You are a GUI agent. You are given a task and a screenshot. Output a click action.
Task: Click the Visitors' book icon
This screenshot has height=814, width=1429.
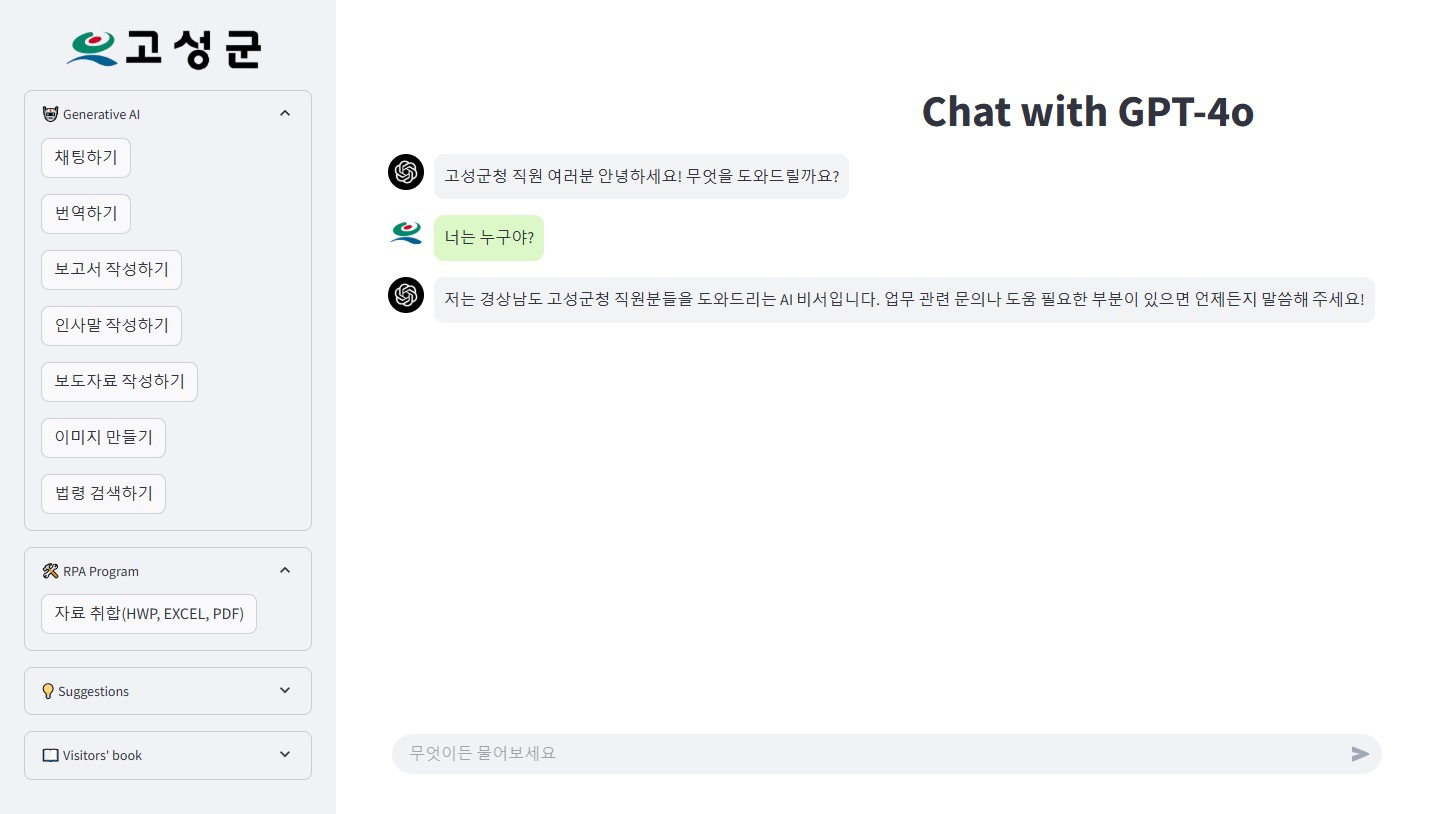(x=50, y=755)
